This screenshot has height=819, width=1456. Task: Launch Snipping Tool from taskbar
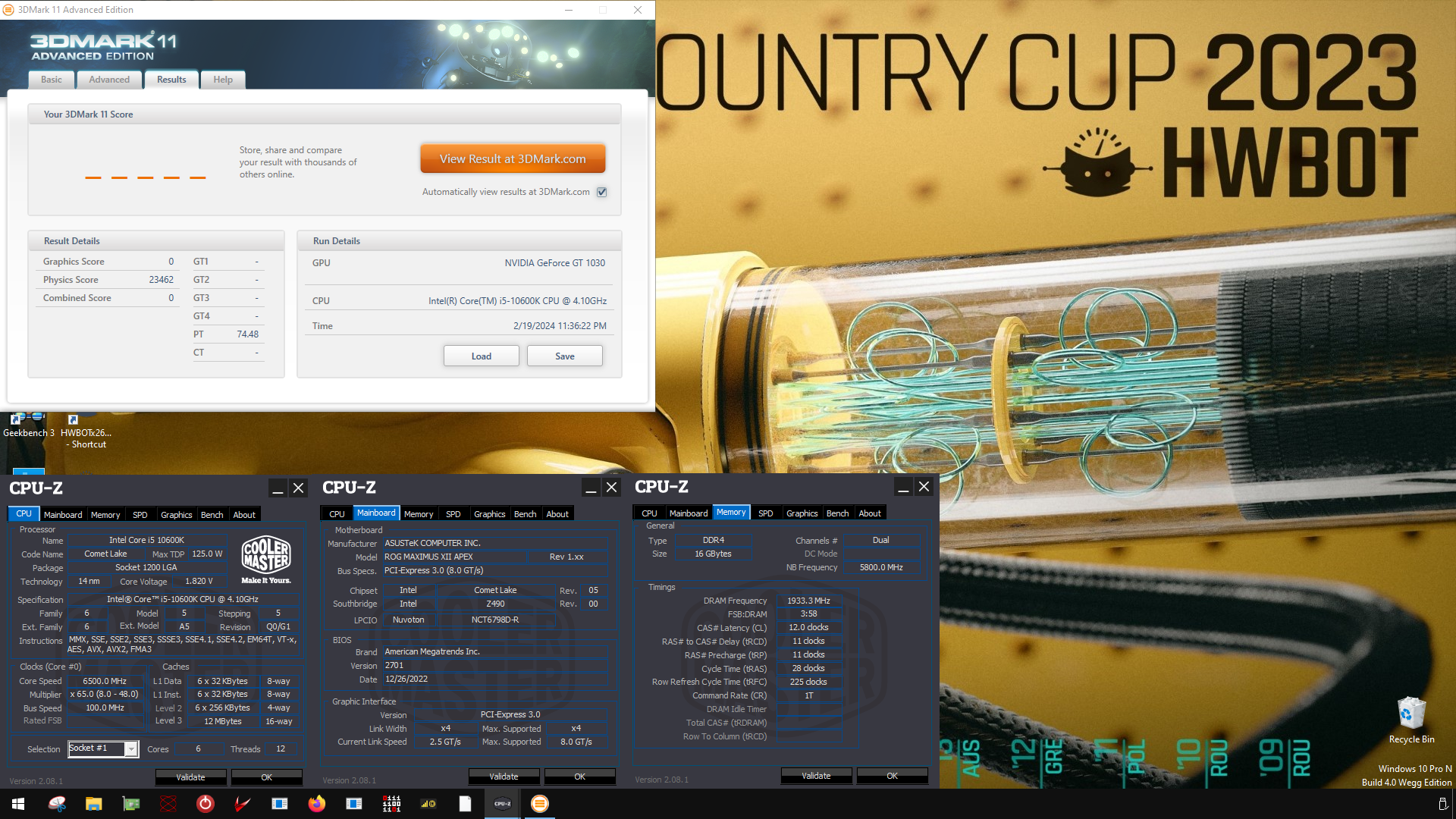tap(57, 804)
